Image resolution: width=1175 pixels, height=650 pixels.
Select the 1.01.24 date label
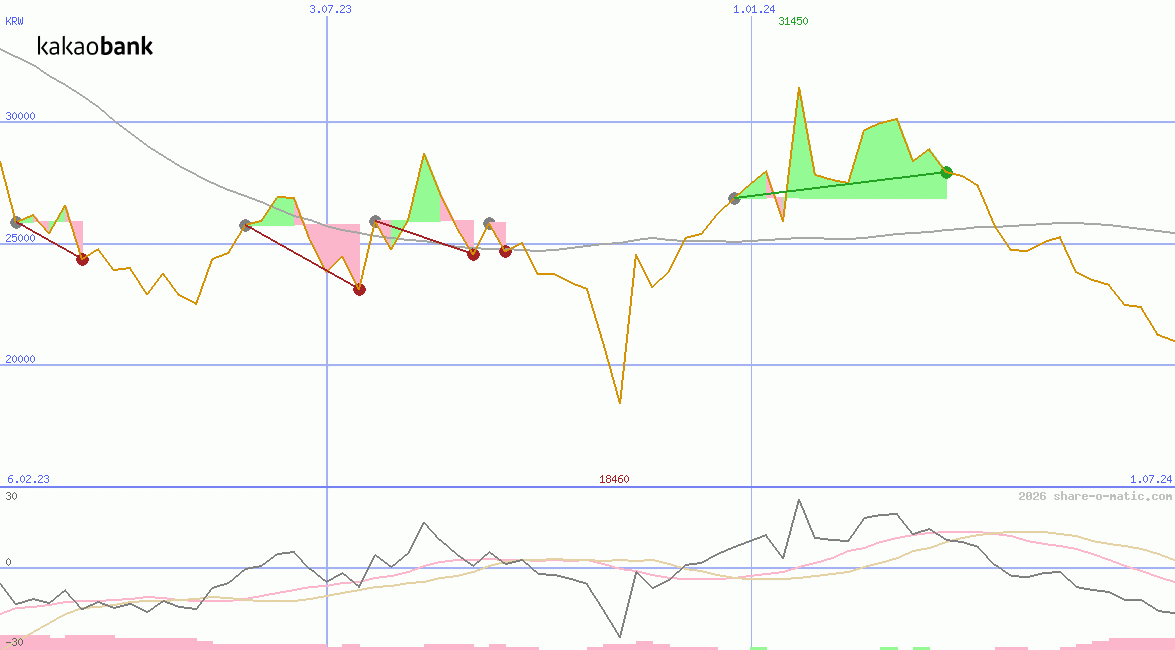tap(754, 8)
